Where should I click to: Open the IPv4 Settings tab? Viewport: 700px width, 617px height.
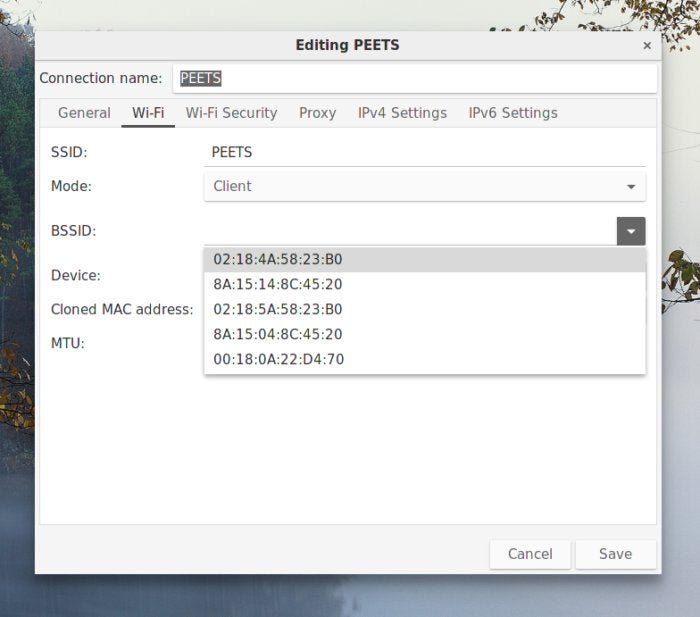pyautogui.click(x=402, y=113)
